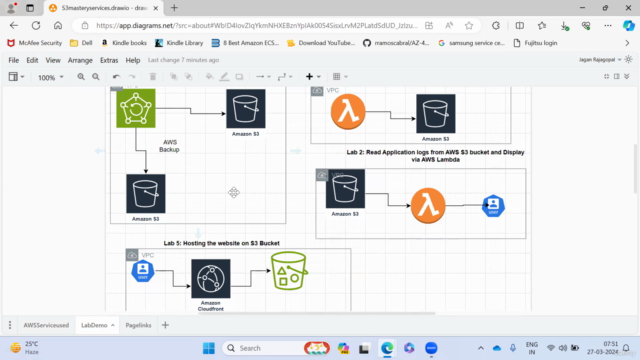This screenshot has width=640, height=360.
Task: Click the horizontal canvas scrollbar
Action: [316, 313]
